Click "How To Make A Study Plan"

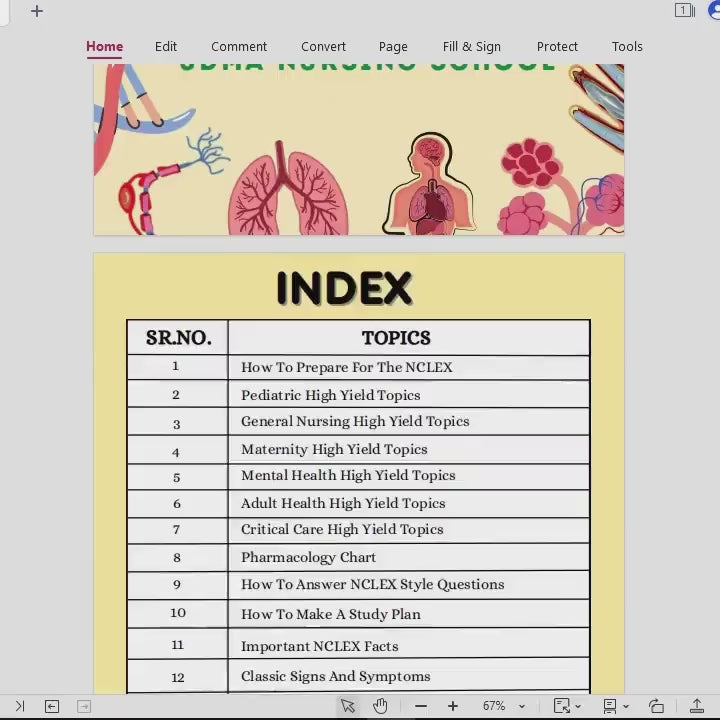pos(331,614)
